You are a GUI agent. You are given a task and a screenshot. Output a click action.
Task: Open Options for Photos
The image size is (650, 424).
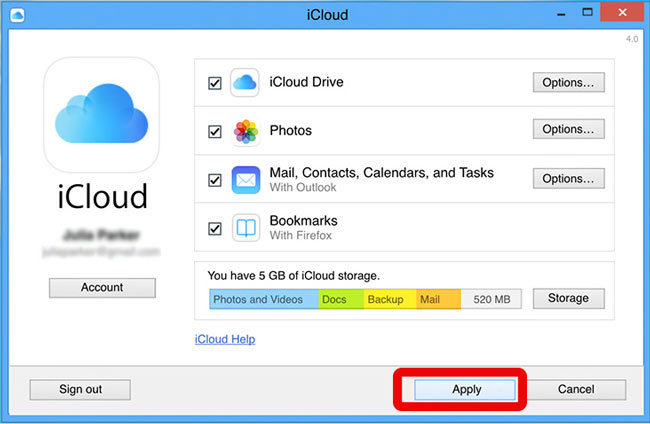568,129
